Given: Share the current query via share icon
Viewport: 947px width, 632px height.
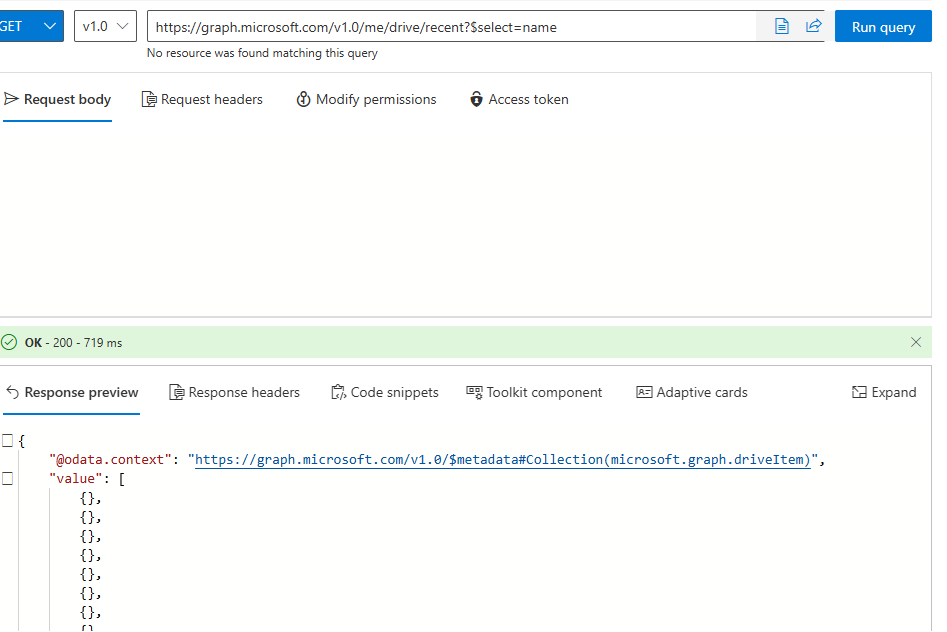Looking at the screenshot, I should click(x=813, y=26).
